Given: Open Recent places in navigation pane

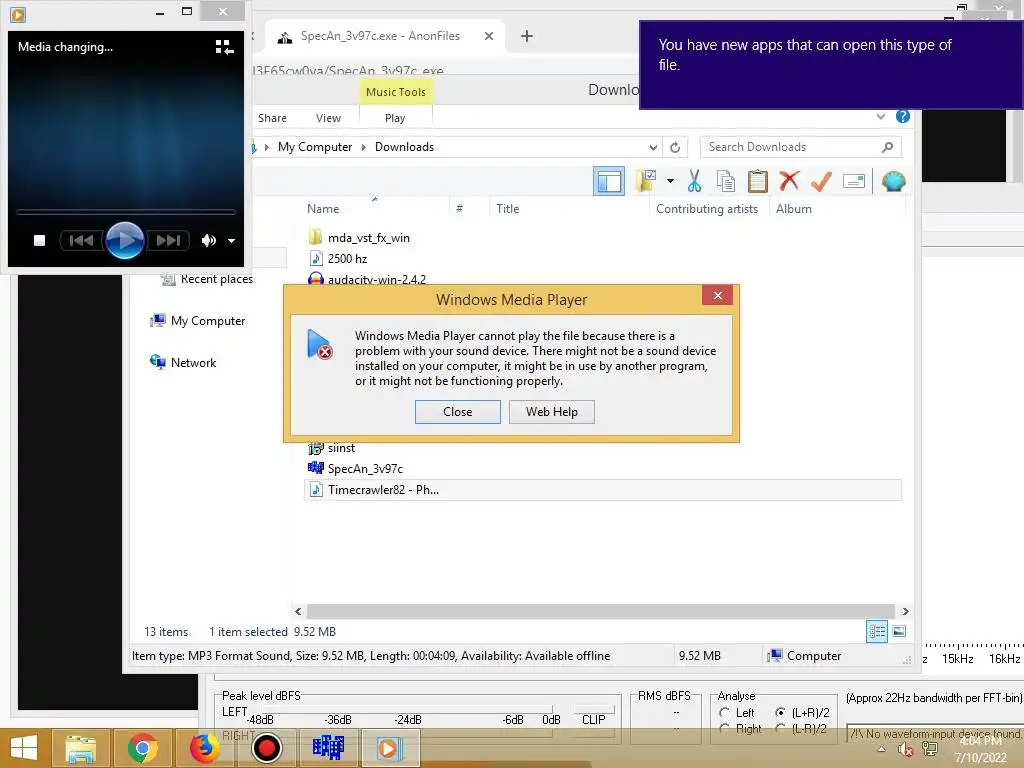Looking at the screenshot, I should (x=216, y=280).
